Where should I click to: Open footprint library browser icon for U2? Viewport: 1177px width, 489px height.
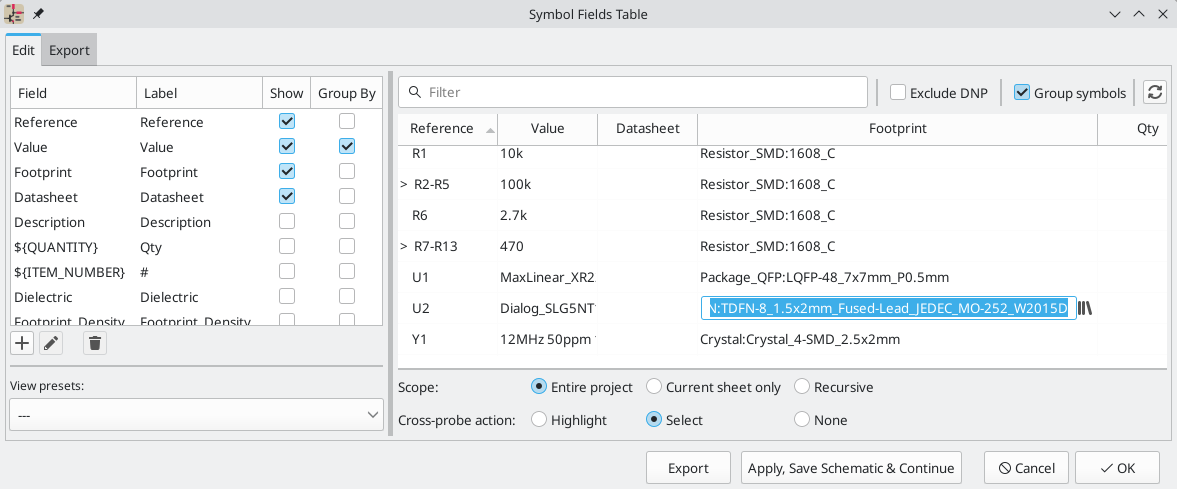click(x=1085, y=308)
